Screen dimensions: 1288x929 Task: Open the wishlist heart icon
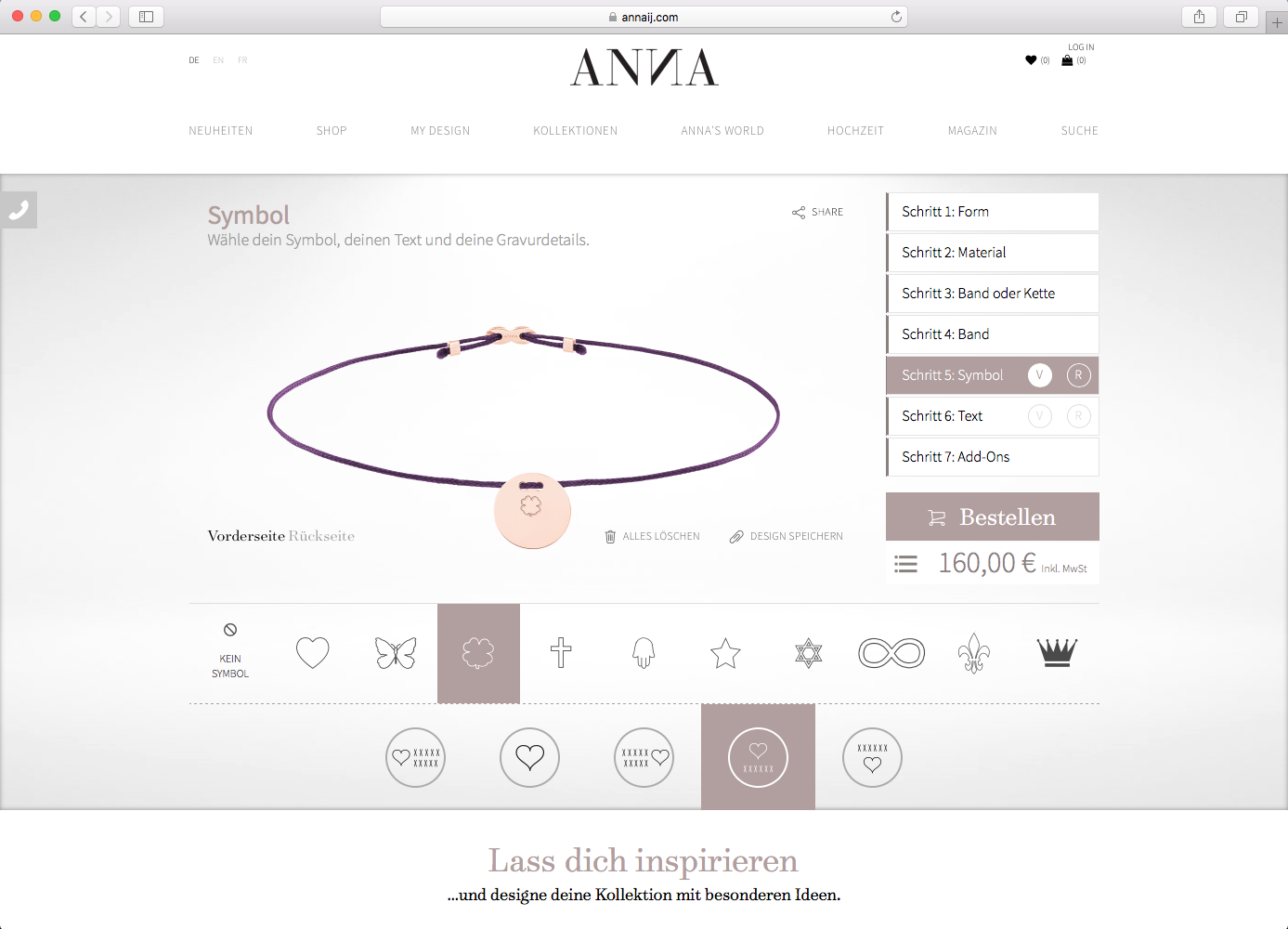click(x=1031, y=60)
